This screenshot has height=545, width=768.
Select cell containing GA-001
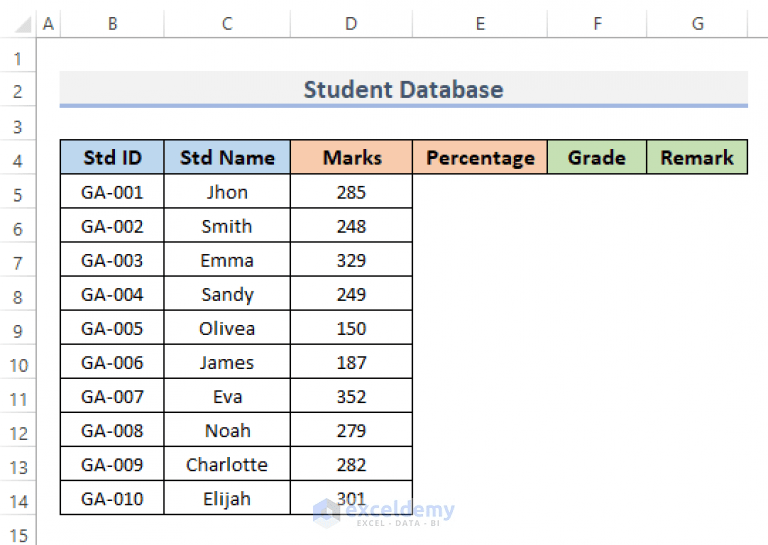112,191
